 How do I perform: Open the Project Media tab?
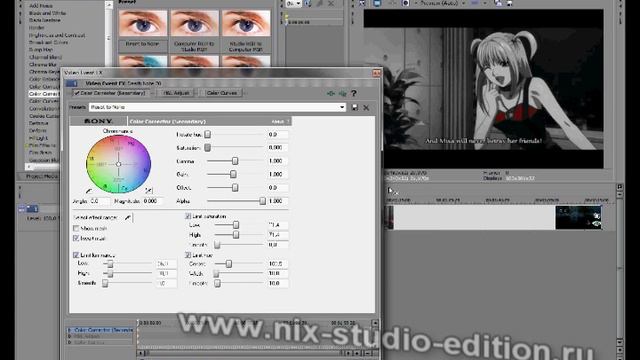pos(42,176)
